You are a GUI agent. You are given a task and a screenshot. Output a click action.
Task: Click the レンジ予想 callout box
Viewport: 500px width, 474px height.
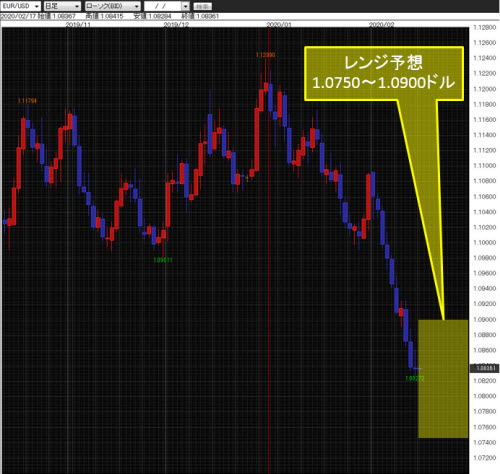coord(384,73)
